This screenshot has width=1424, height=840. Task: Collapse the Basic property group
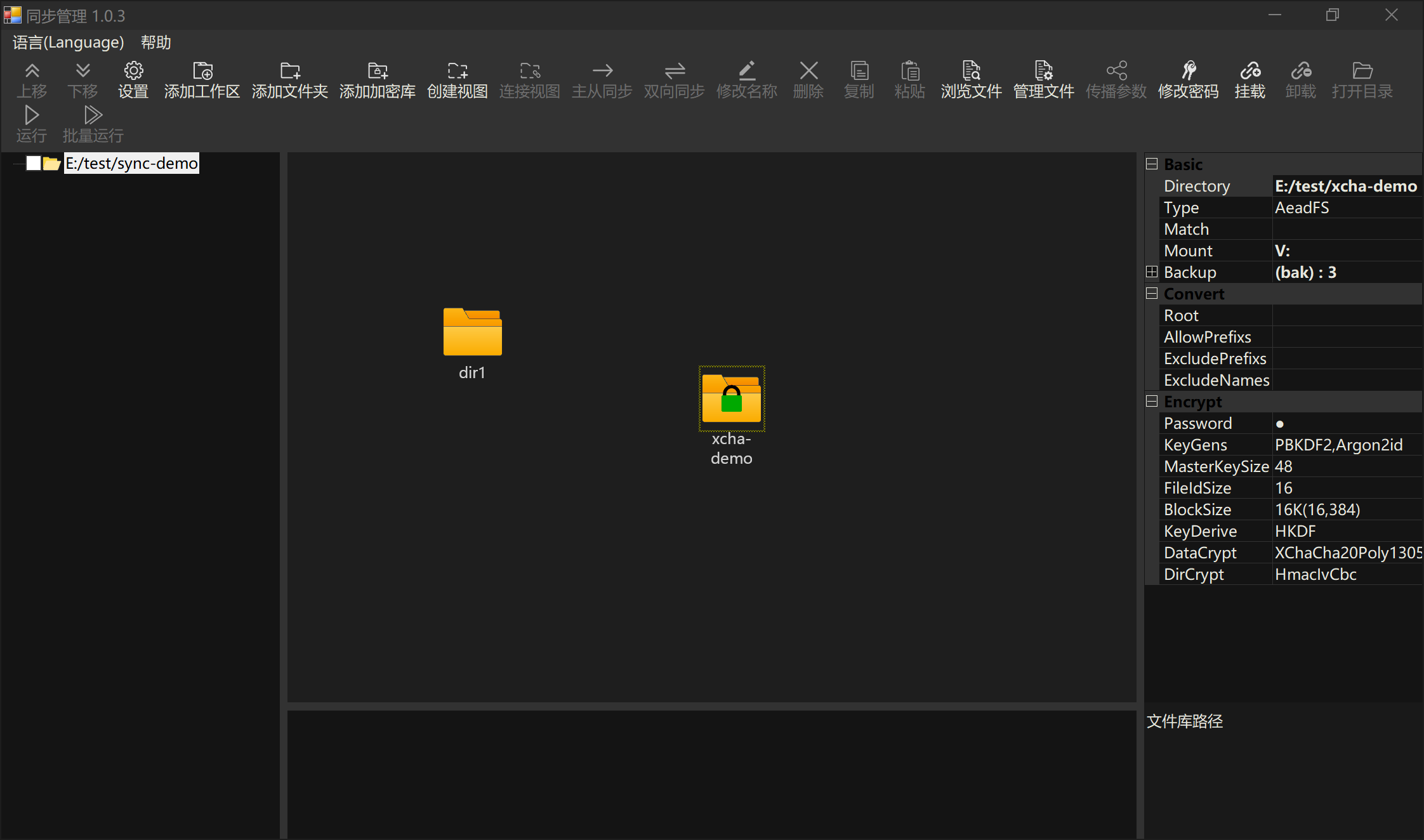click(1152, 164)
